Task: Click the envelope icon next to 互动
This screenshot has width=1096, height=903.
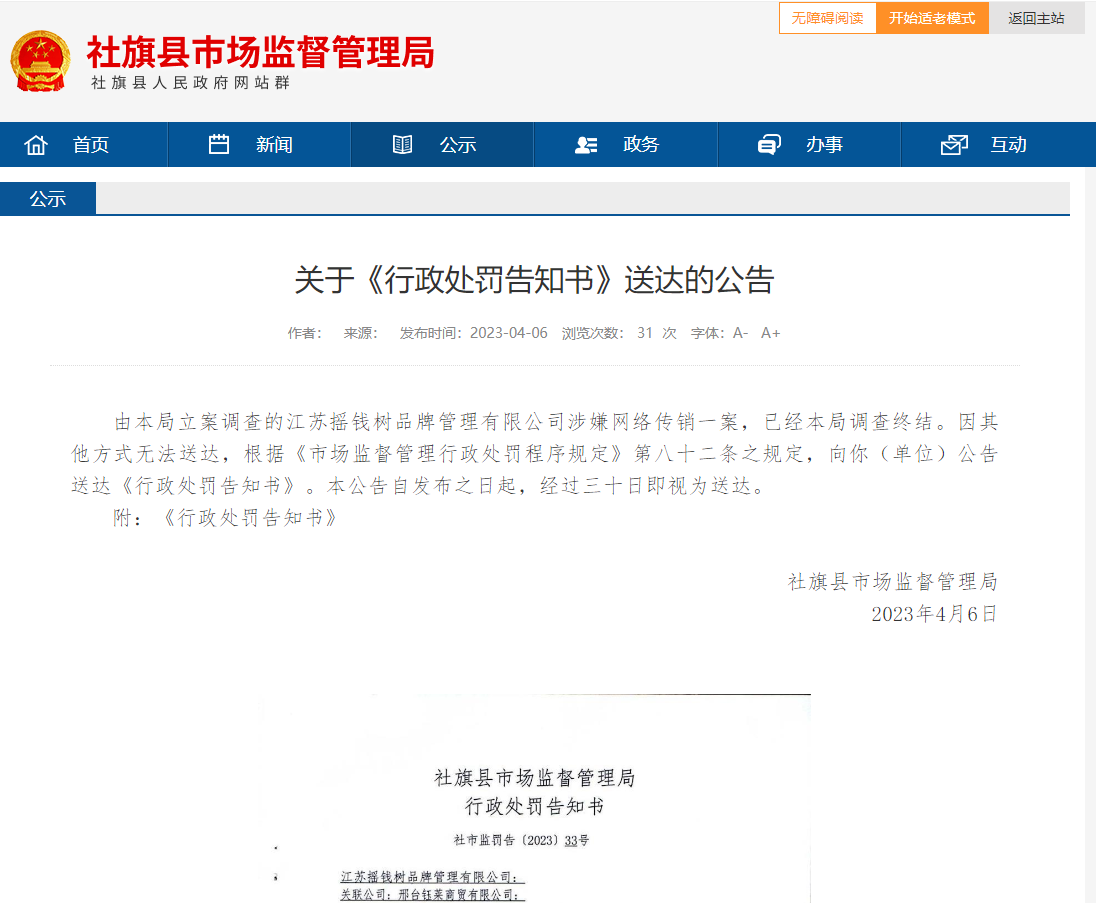Action: click(954, 145)
